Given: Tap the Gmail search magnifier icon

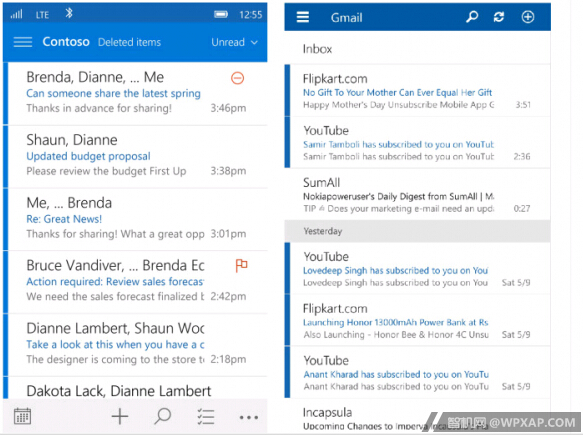Looking at the screenshot, I should point(472,17).
